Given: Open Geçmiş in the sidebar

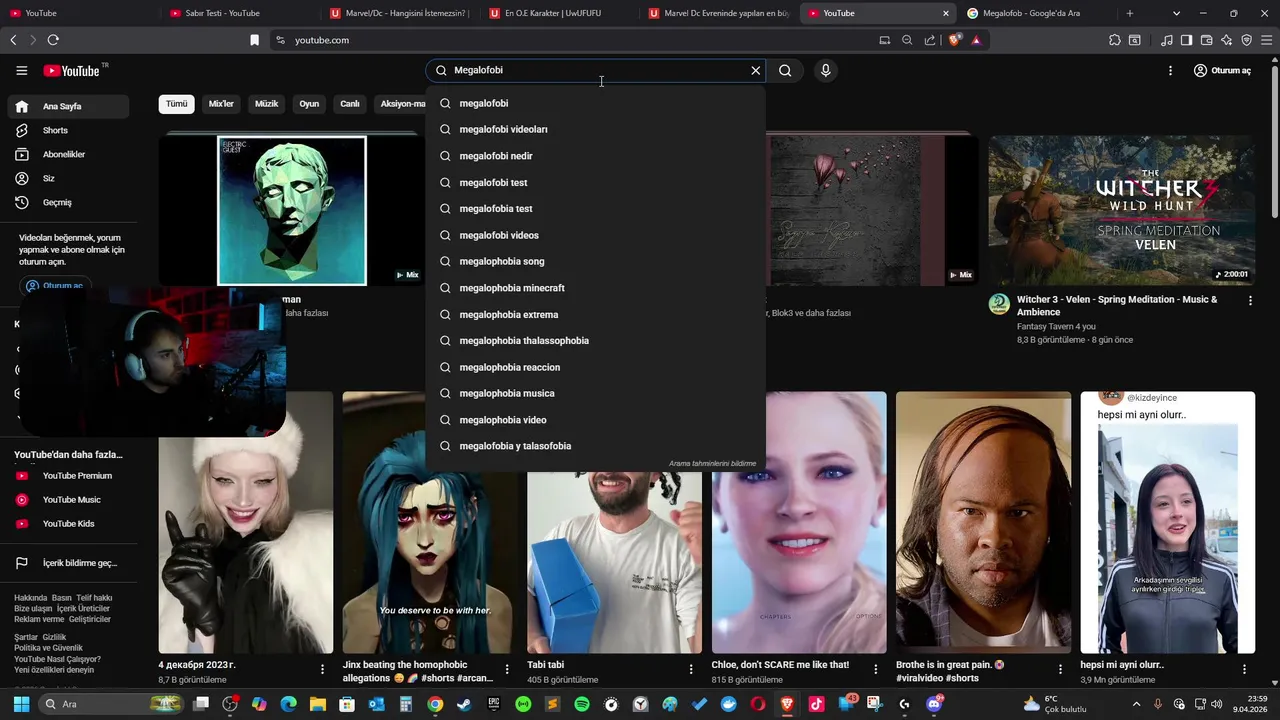Looking at the screenshot, I should 68,202.
